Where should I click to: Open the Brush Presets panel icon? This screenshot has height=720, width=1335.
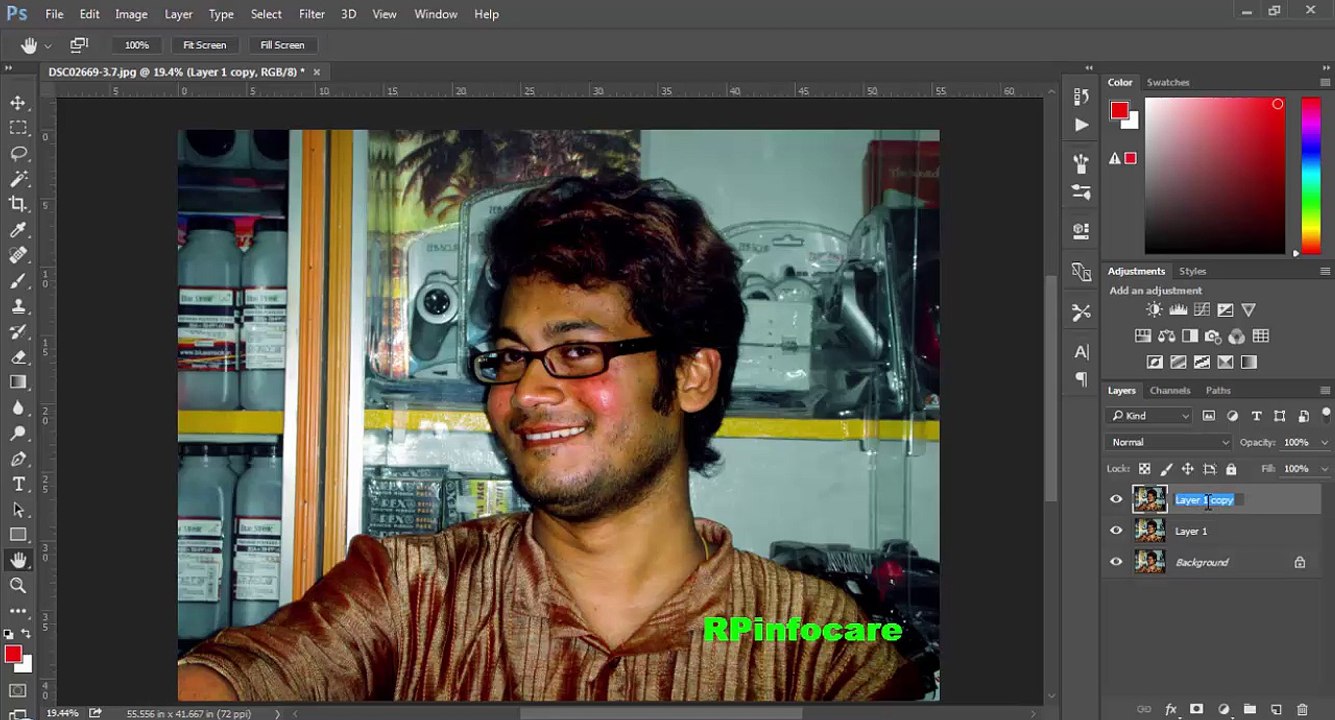coord(1081,192)
